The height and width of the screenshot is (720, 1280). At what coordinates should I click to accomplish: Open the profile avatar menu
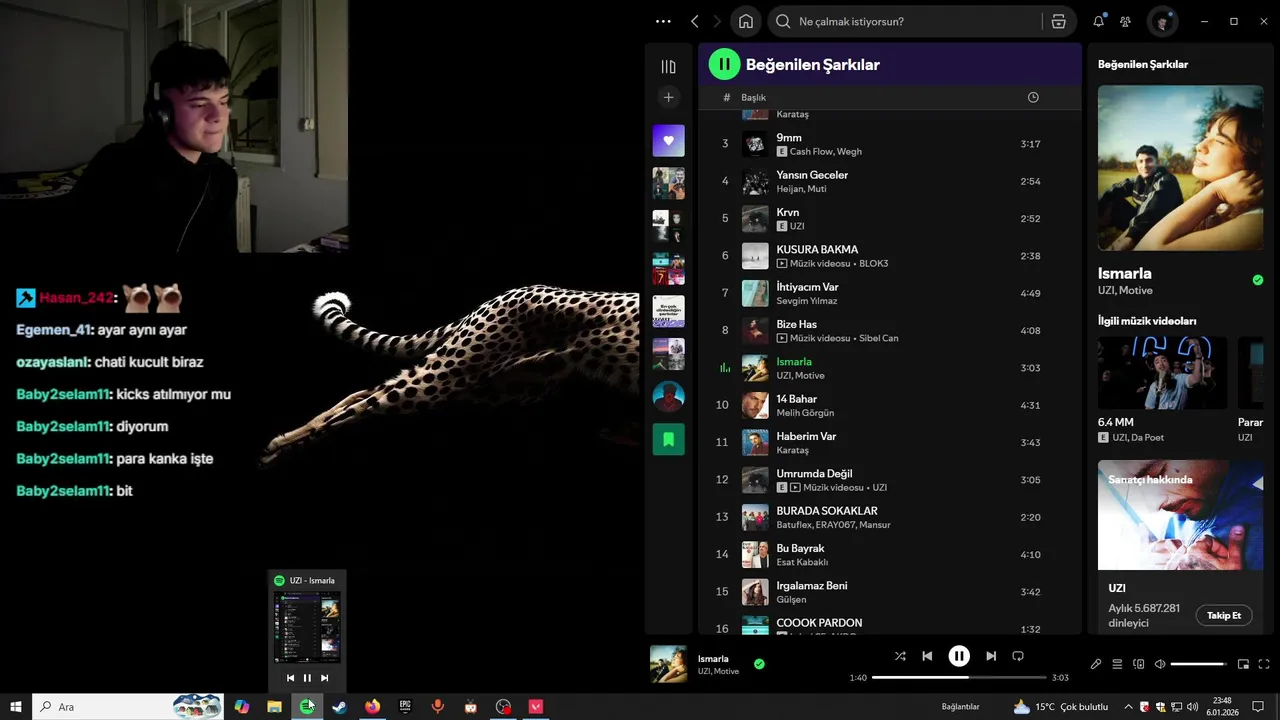[x=1162, y=21]
